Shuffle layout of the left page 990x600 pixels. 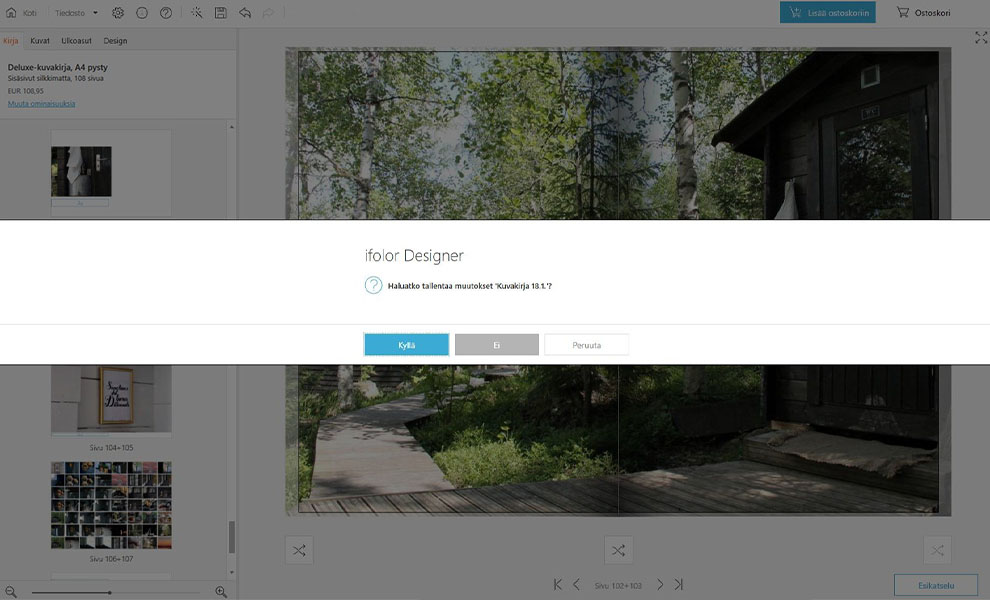point(298,550)
